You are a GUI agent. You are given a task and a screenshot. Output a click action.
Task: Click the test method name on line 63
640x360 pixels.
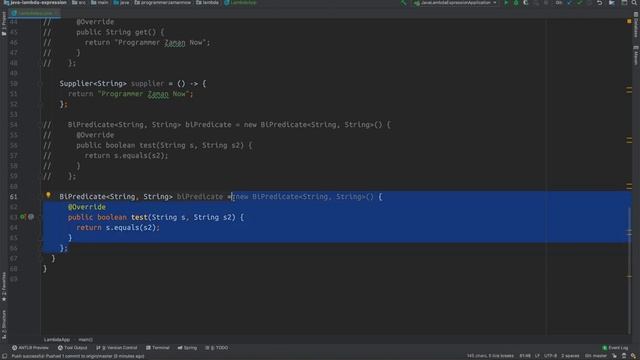[139, 217]
